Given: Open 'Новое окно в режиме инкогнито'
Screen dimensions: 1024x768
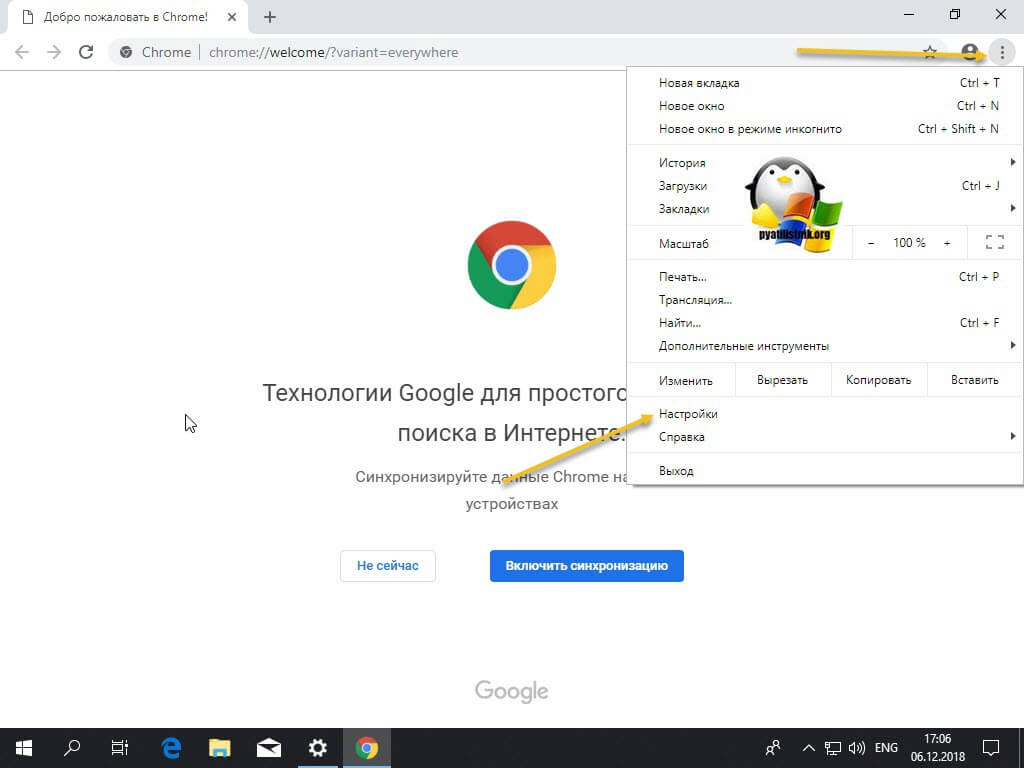Looking at the screenshot, I should [824, 129].
